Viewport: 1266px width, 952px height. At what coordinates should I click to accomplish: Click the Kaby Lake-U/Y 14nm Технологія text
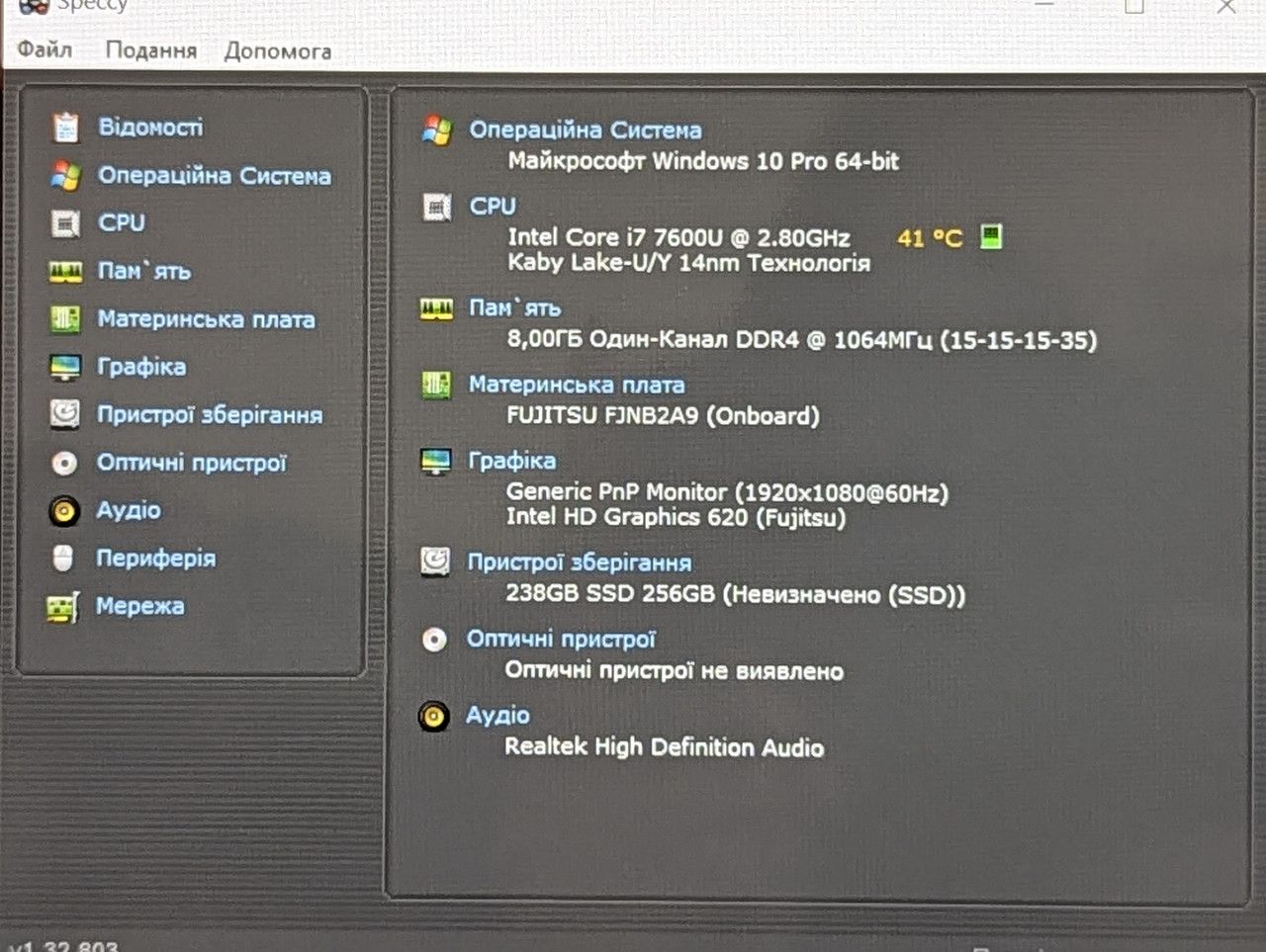pos(689,263)
